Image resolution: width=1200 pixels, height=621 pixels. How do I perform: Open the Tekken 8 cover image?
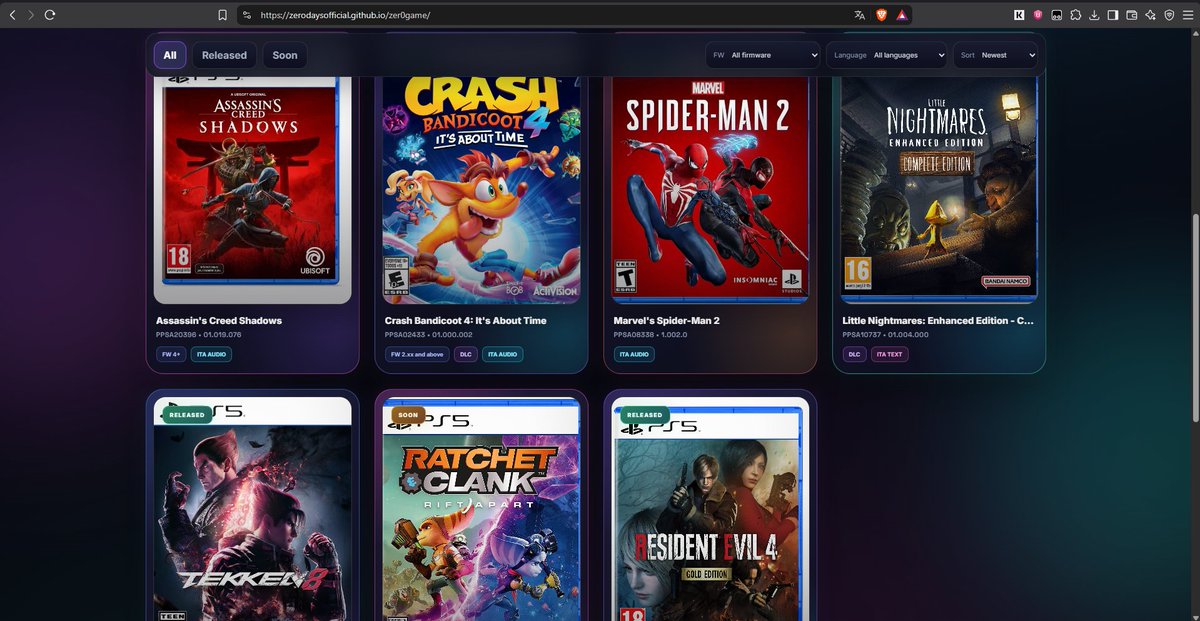[x=252, y=509]
